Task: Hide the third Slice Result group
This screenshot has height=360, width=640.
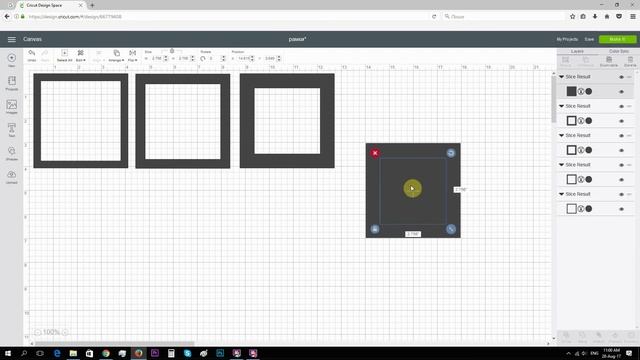Action: (x=621, y=136)
